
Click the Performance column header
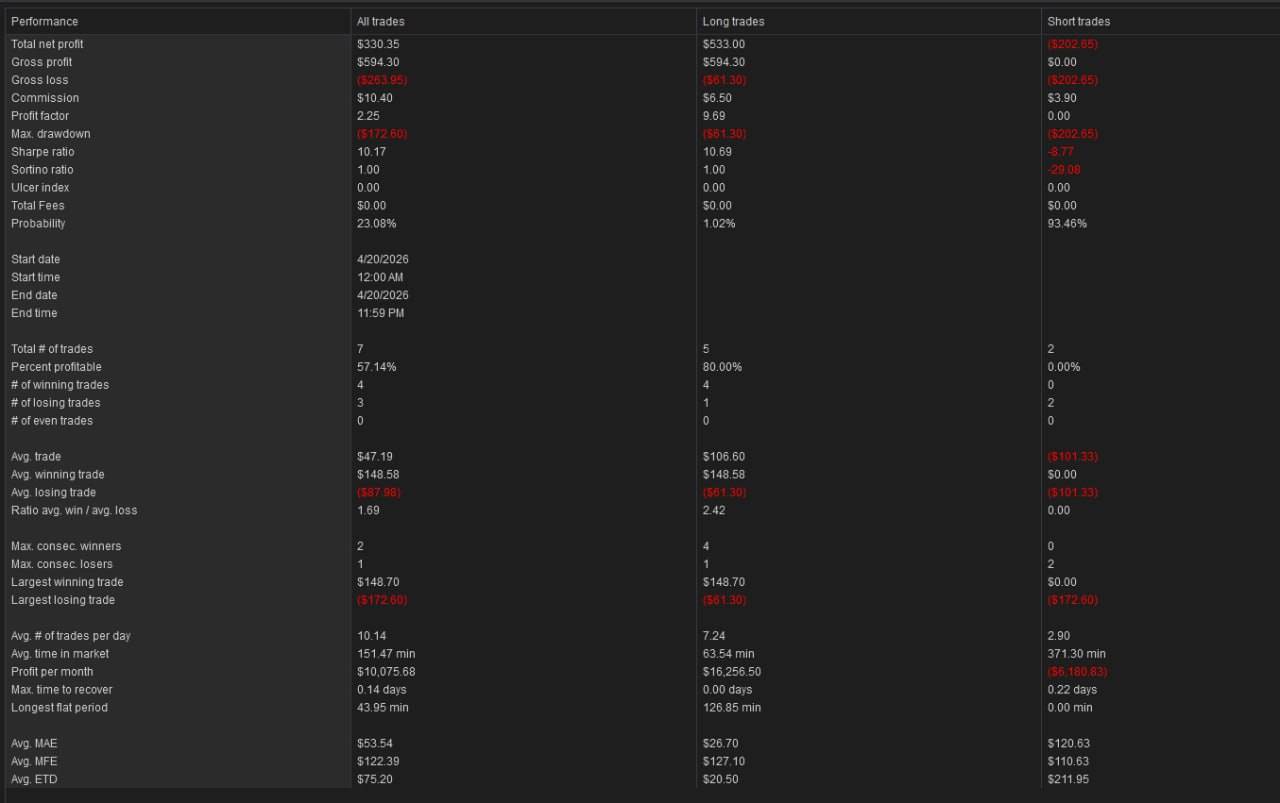point(44,21)
